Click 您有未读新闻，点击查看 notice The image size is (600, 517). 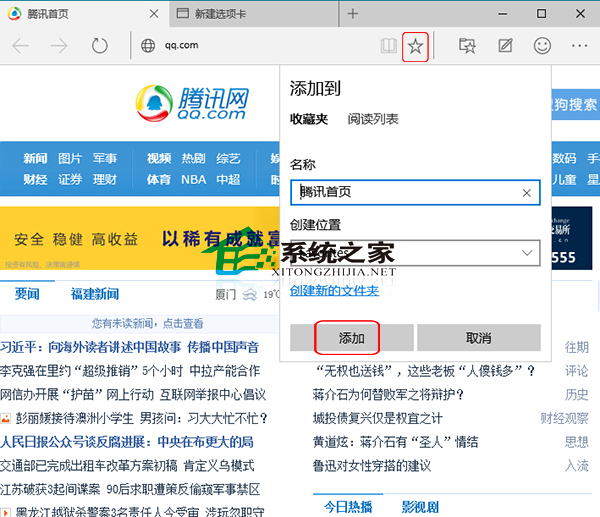[x=148, y=324]
